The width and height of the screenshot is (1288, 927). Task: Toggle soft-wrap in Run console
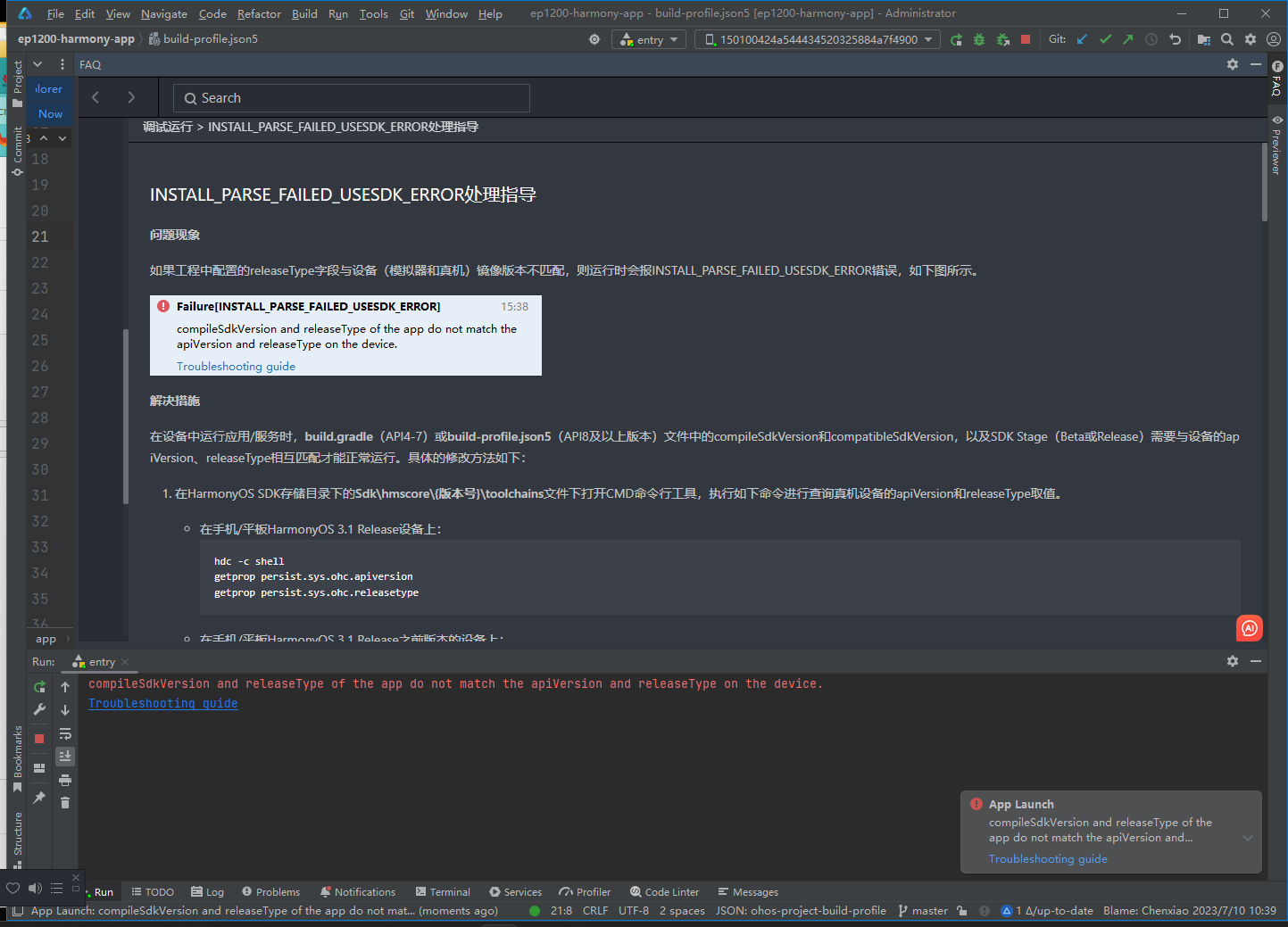point(65,733)
